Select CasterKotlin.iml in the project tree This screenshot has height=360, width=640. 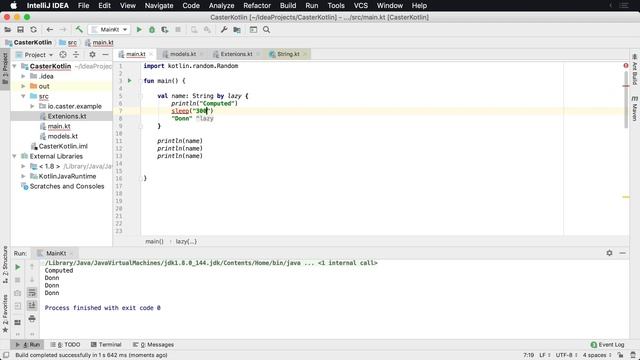coord(62,146)
